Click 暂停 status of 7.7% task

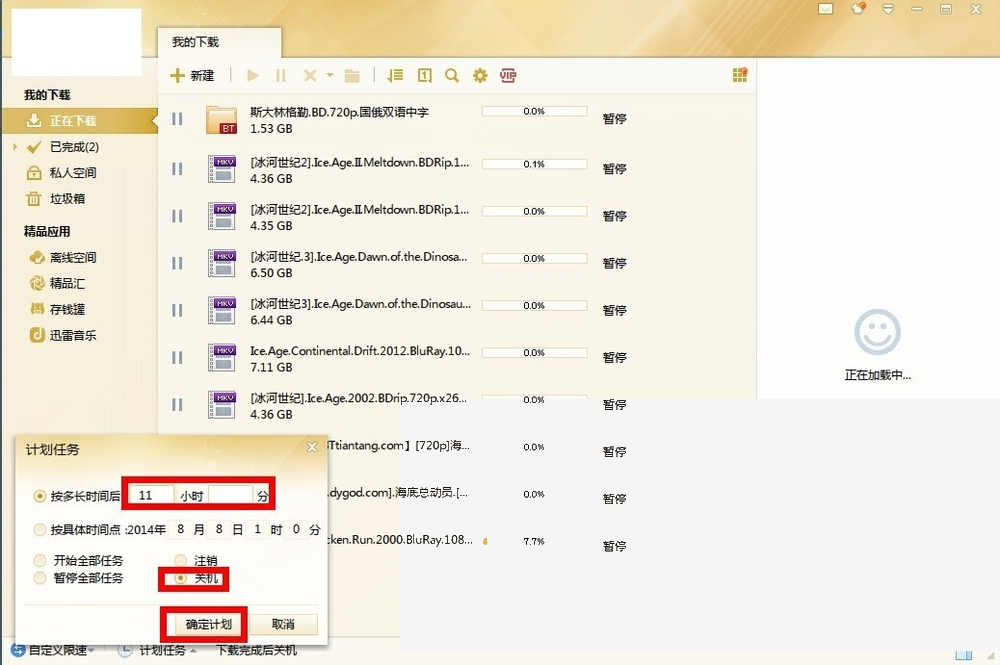click(614, 546)
